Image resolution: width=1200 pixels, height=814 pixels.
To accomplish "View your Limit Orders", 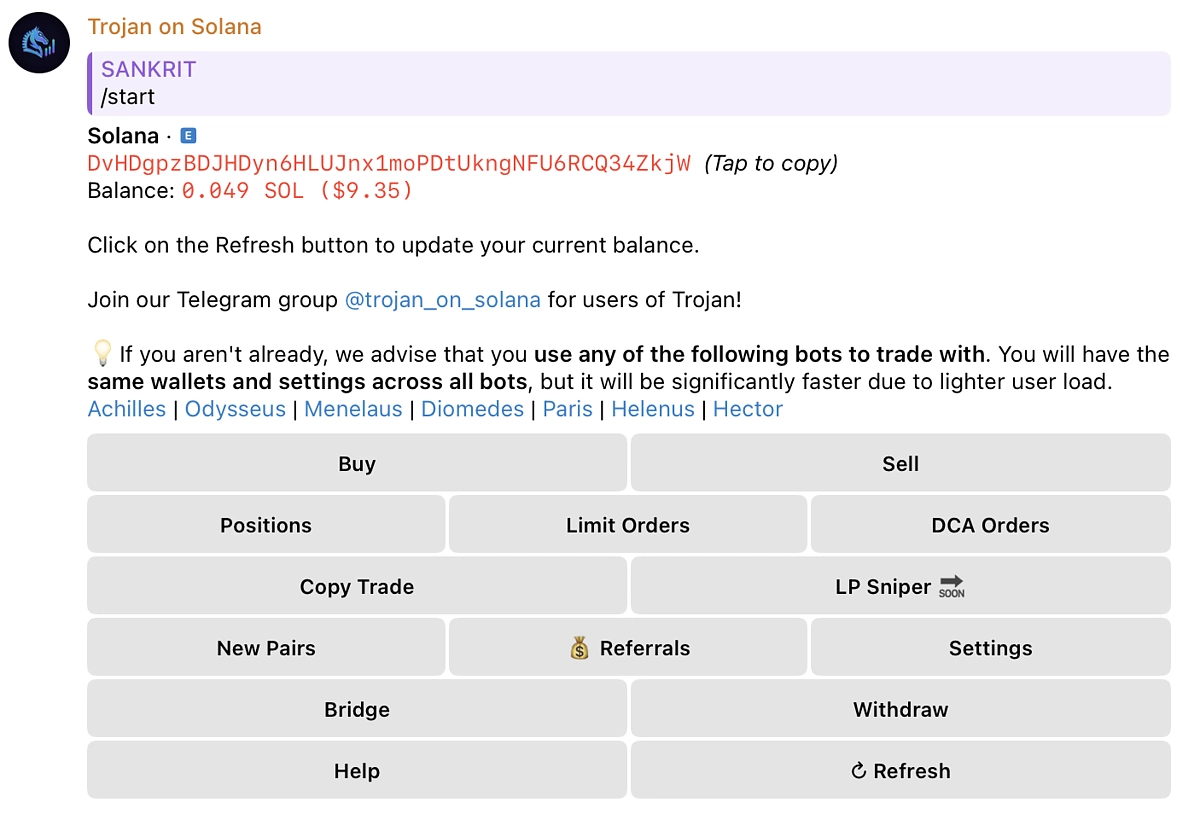I will tap(628, 524).
